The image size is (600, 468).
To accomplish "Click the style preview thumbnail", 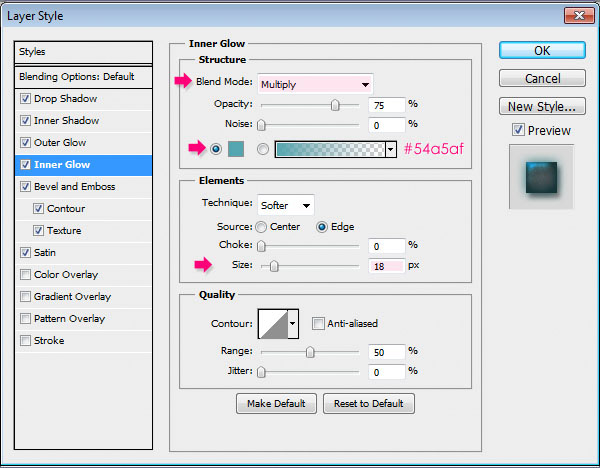I will 541,177.
